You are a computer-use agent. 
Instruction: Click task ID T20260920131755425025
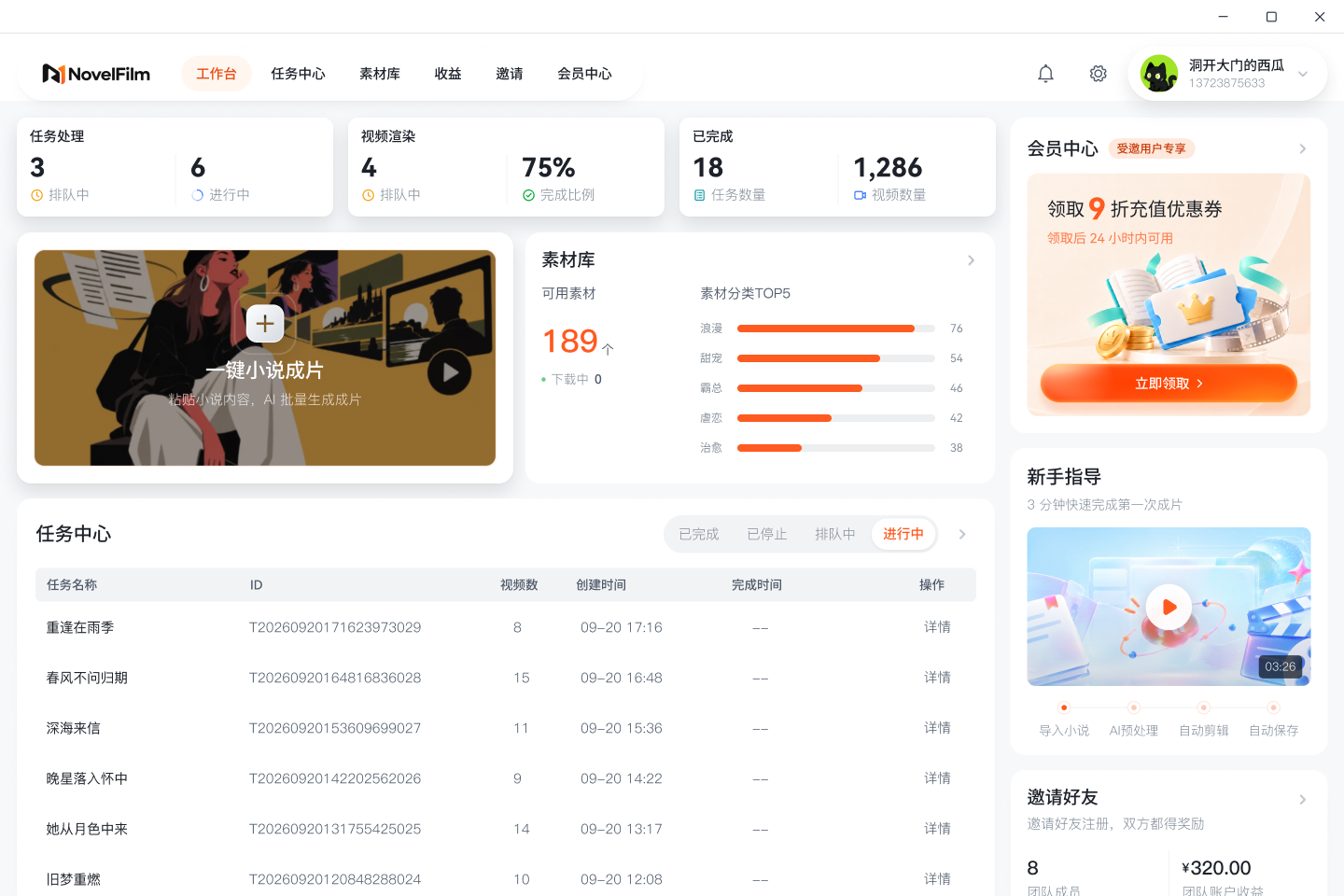(335, 829)
